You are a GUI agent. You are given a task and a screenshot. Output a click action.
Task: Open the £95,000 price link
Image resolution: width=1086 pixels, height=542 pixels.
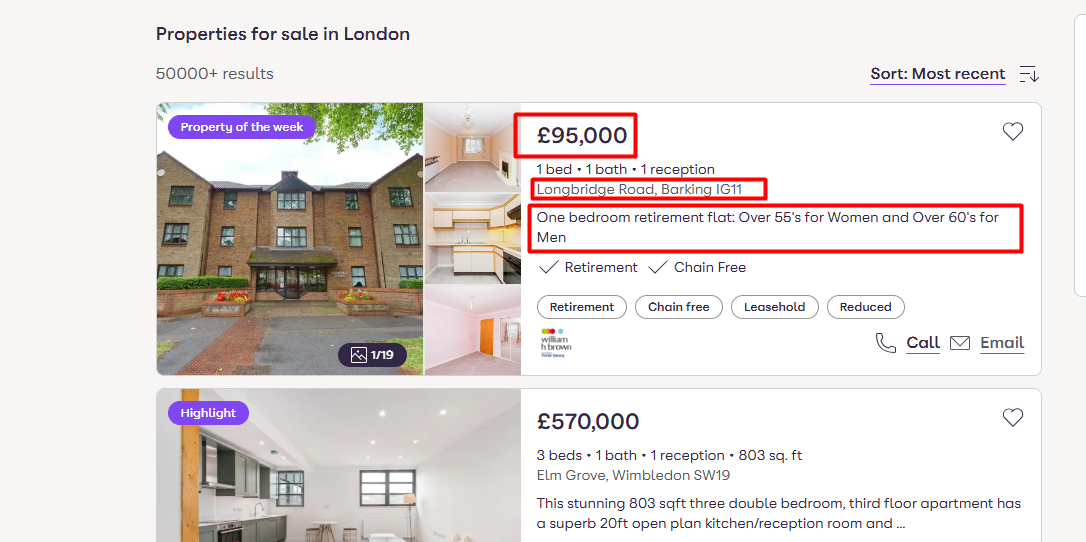click(x=582, y=135)
